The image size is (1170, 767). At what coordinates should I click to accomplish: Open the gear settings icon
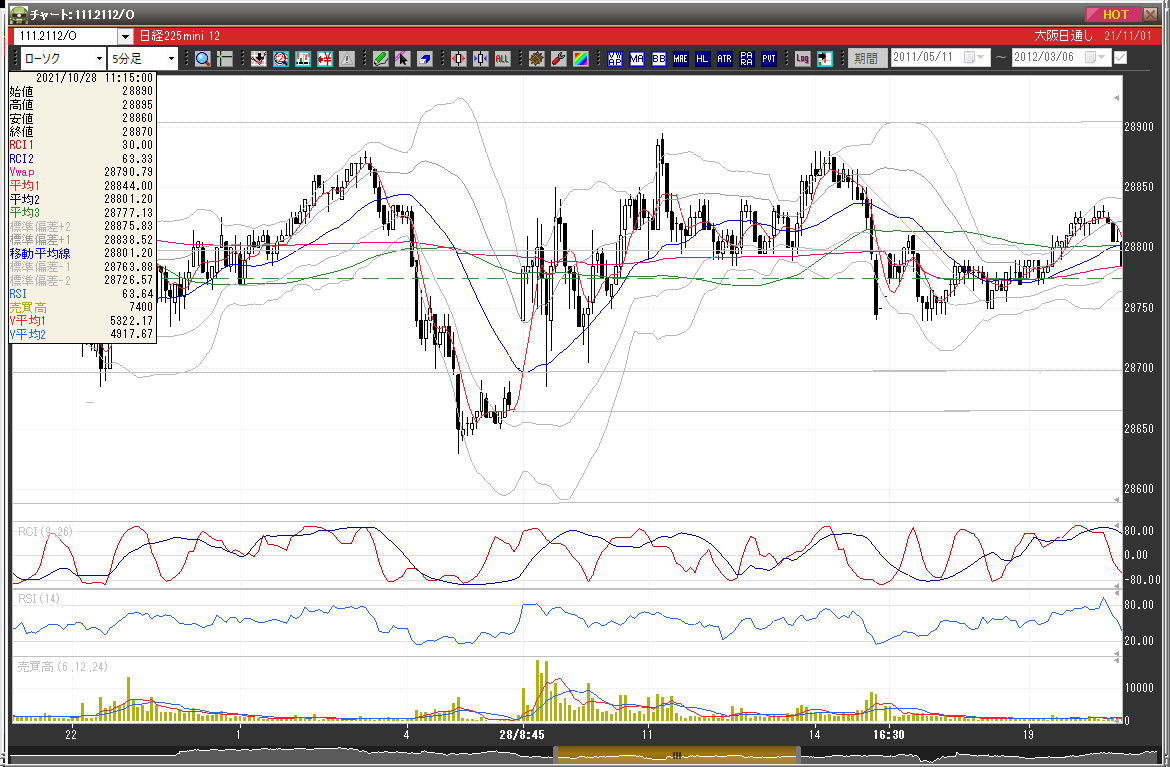pos(536,58)
